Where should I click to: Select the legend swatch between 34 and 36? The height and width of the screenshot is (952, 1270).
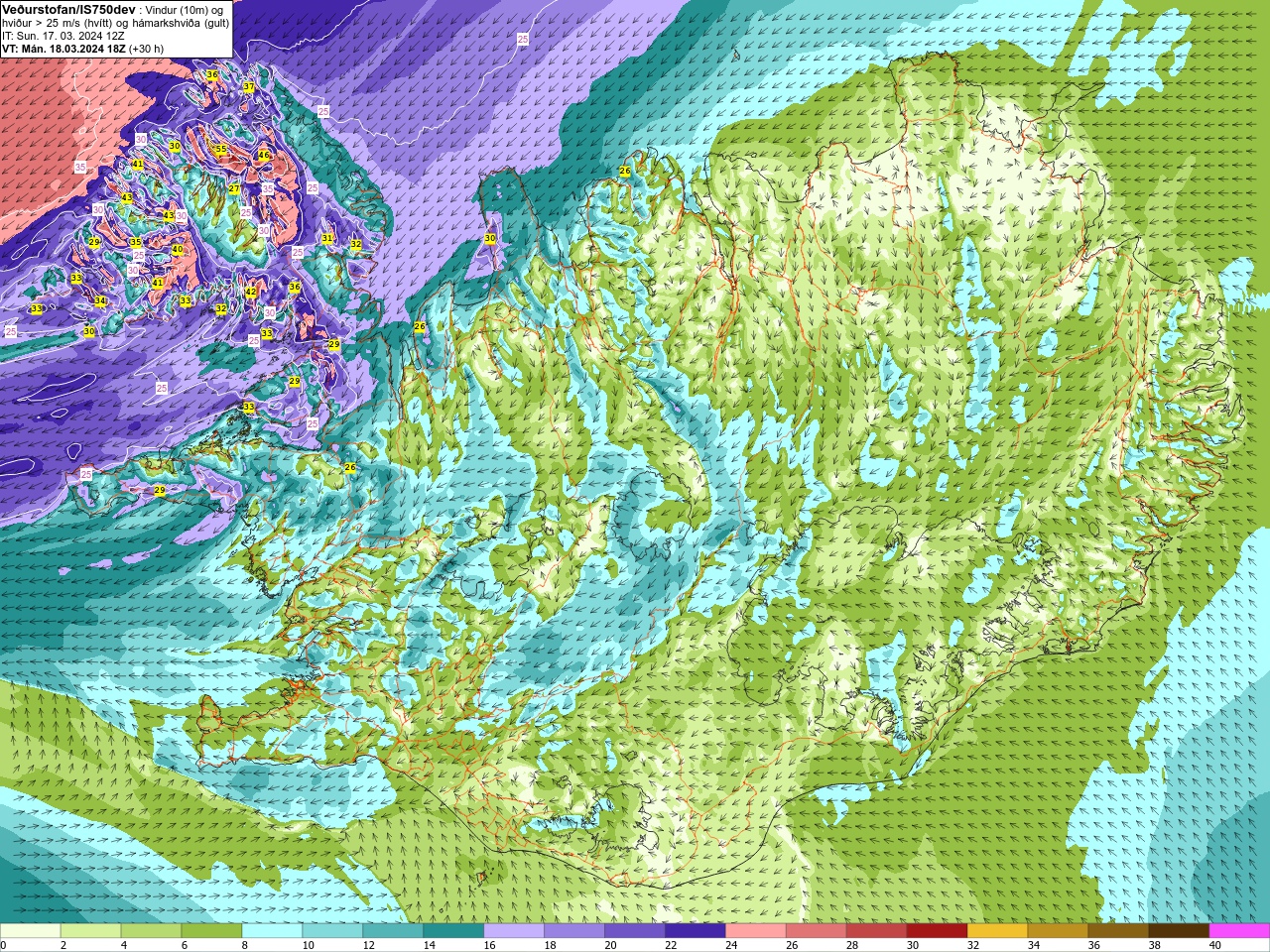point(1059,931)
